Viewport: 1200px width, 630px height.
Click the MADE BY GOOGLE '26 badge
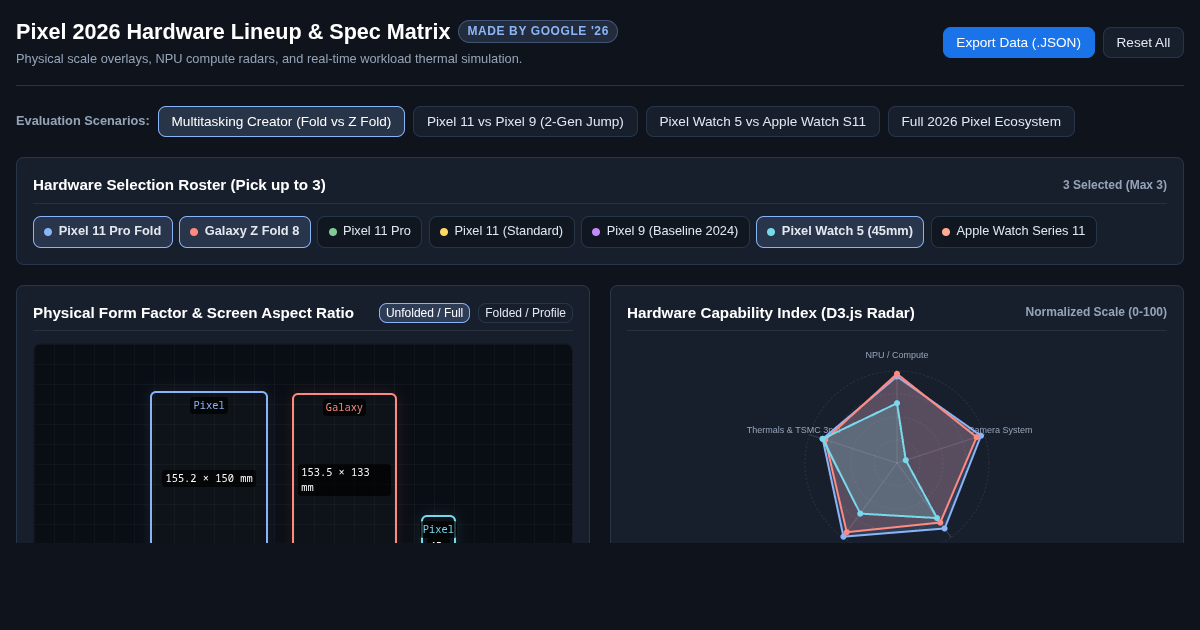click(538, 31)
